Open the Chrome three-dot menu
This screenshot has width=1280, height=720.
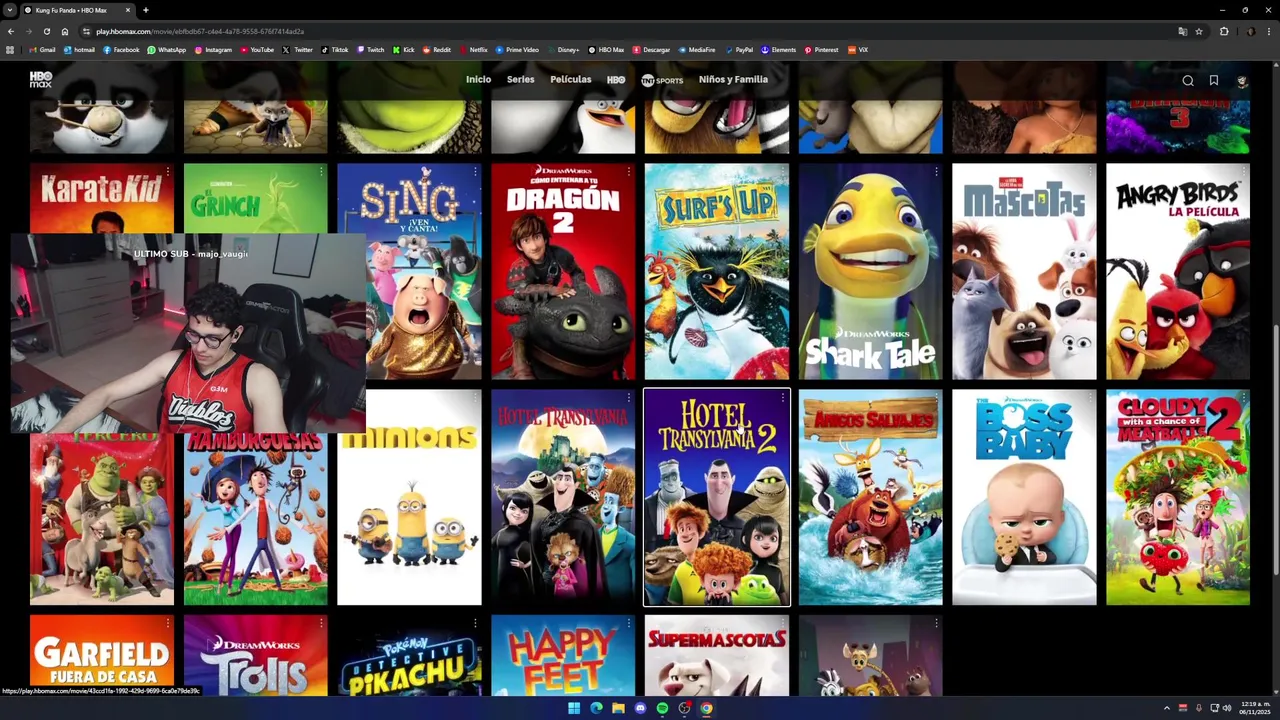pos(1270,31)
